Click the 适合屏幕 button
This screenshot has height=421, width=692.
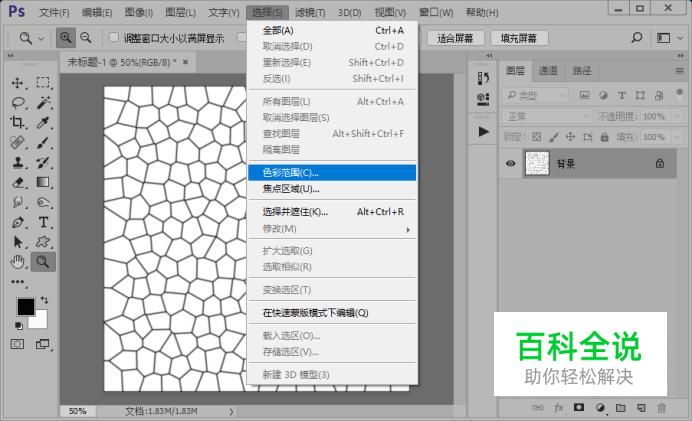457,38
